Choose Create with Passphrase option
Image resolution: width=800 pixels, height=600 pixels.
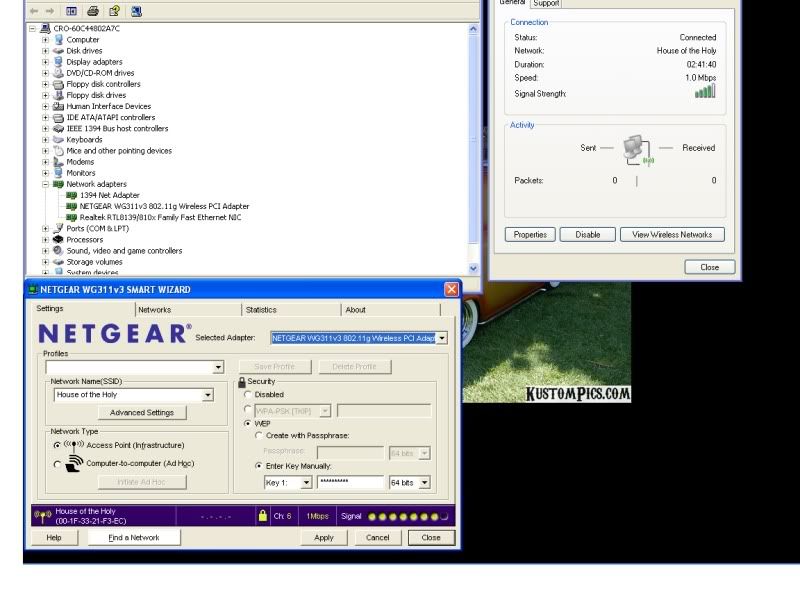point(259,436)
